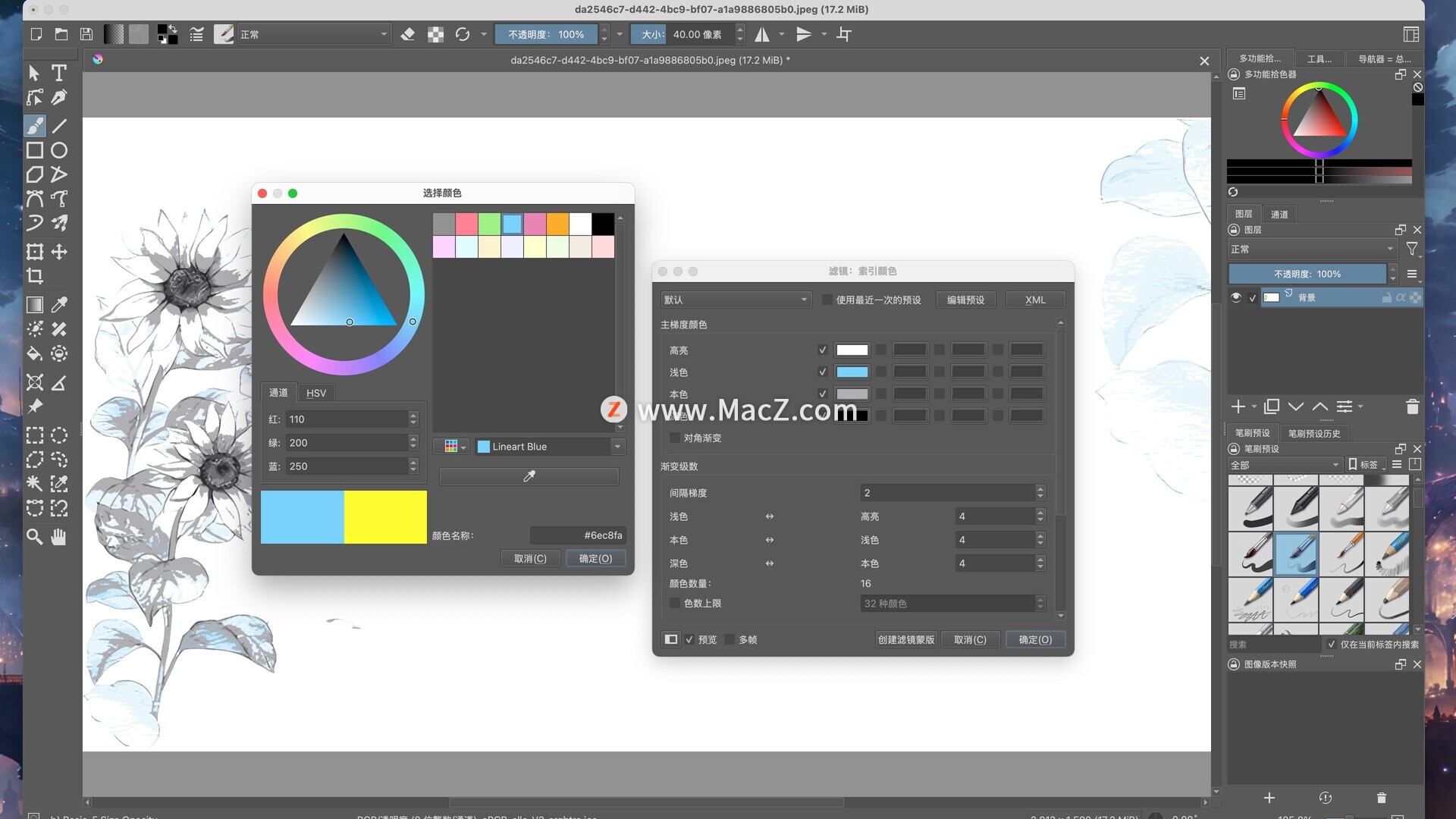The width and height of the screenshot is (1456, 819).
Task: Add a new layer with the plus icon
Action: click(1238, 407)
